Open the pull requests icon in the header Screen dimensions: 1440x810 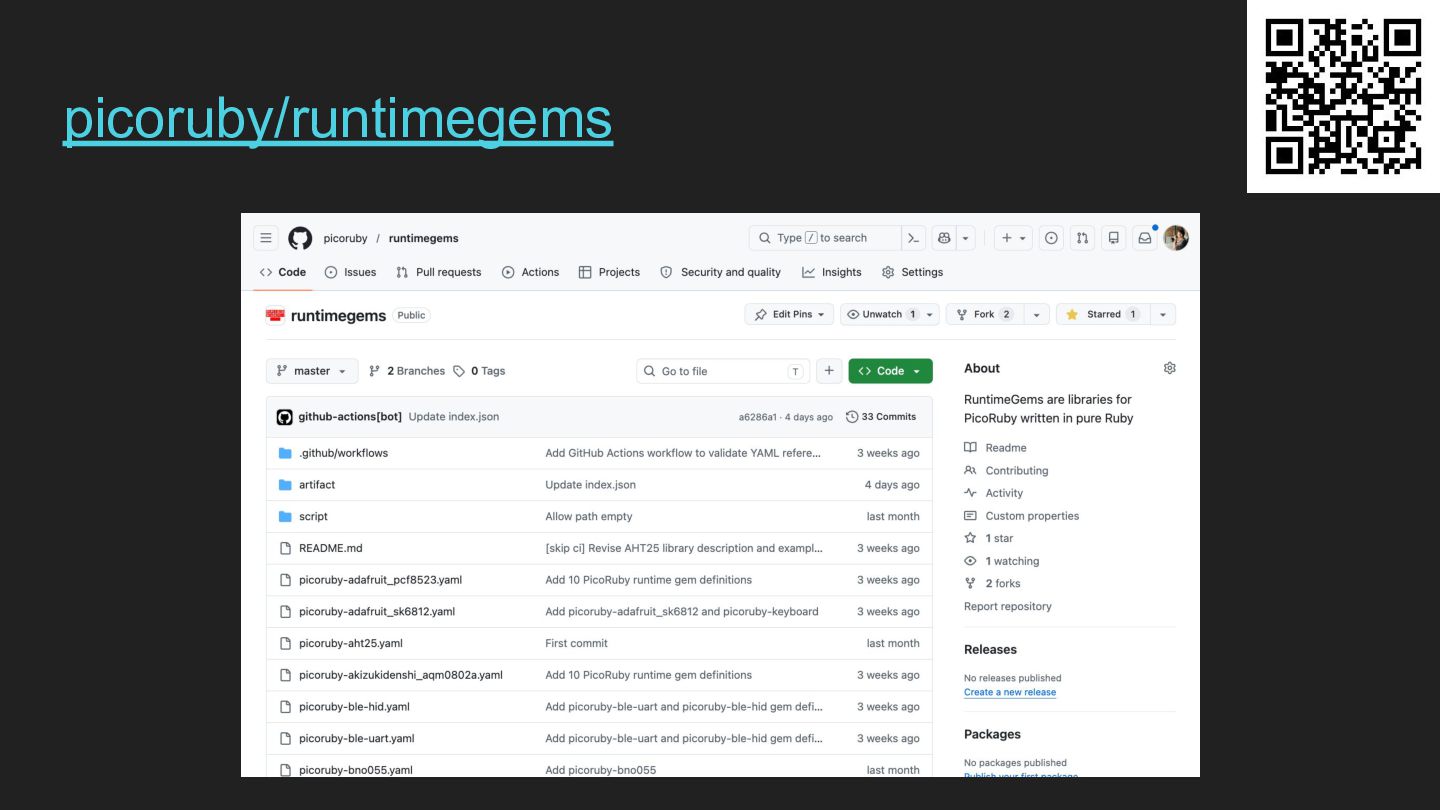(1082, 238)
